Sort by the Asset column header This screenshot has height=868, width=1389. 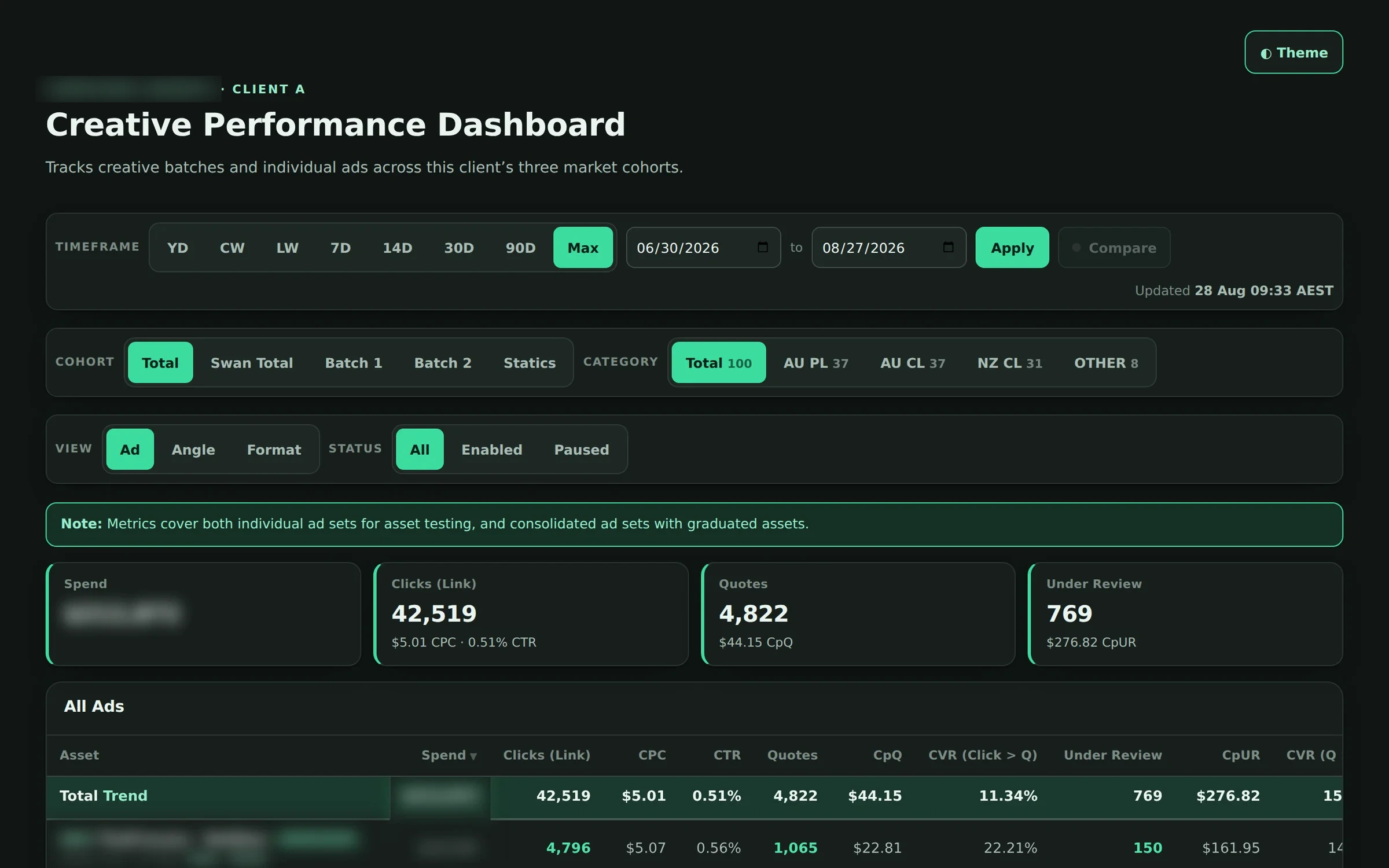click(79, 755)
